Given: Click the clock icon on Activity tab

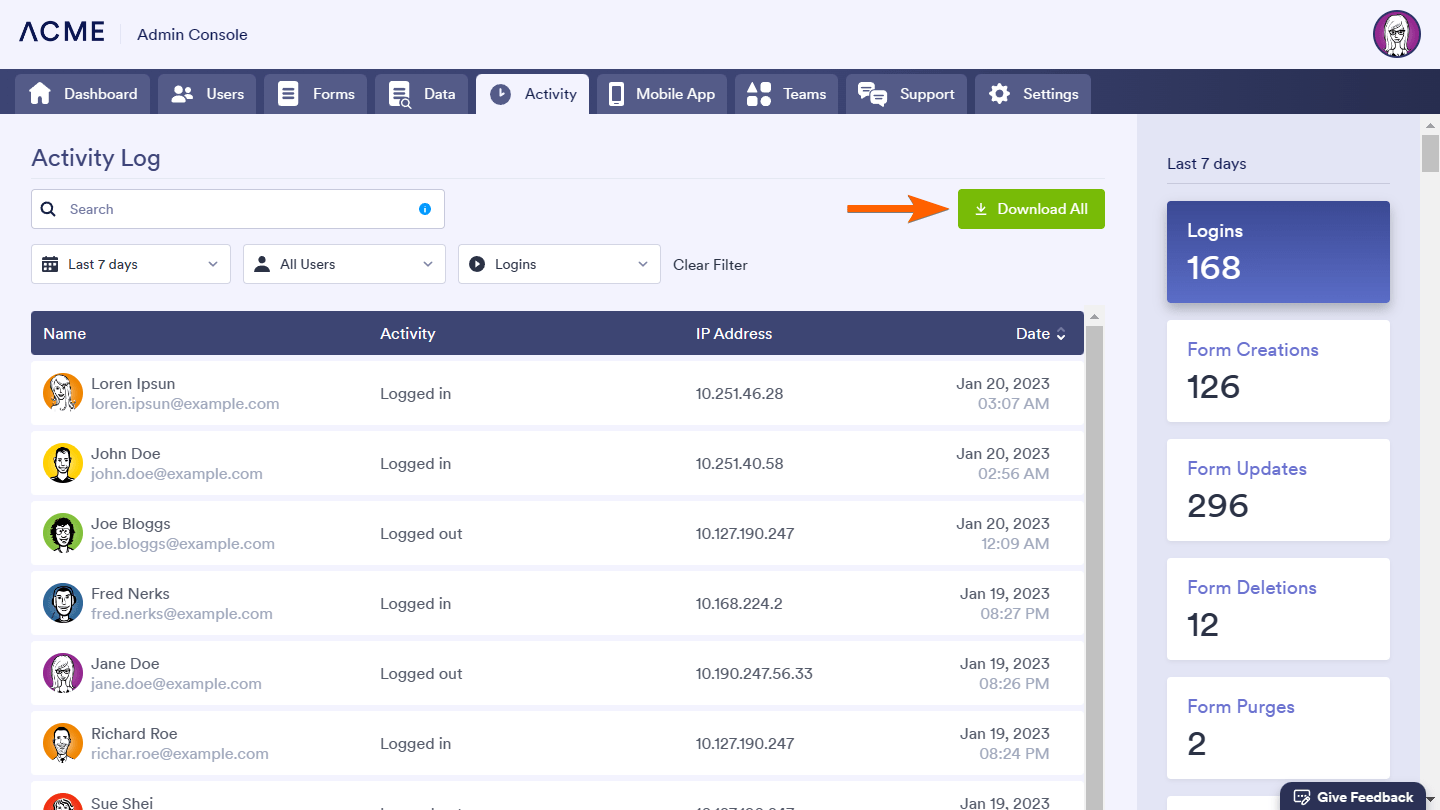Looking at the screenshot, I should click(501, 94).
